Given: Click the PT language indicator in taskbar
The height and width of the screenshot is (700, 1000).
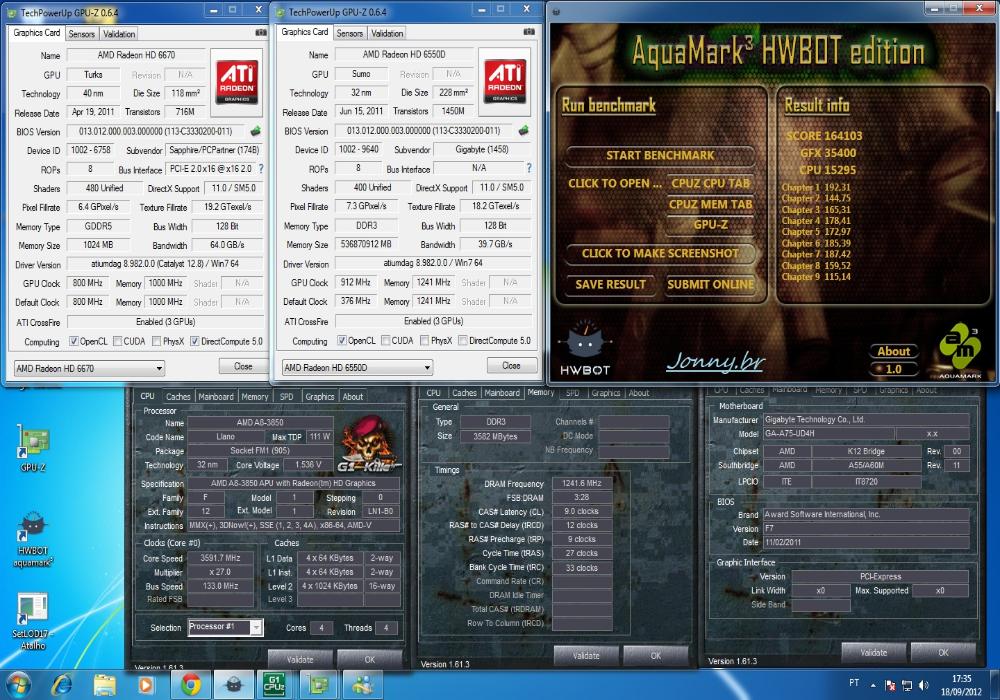Looking at the screenshot, I should (854, 683).
